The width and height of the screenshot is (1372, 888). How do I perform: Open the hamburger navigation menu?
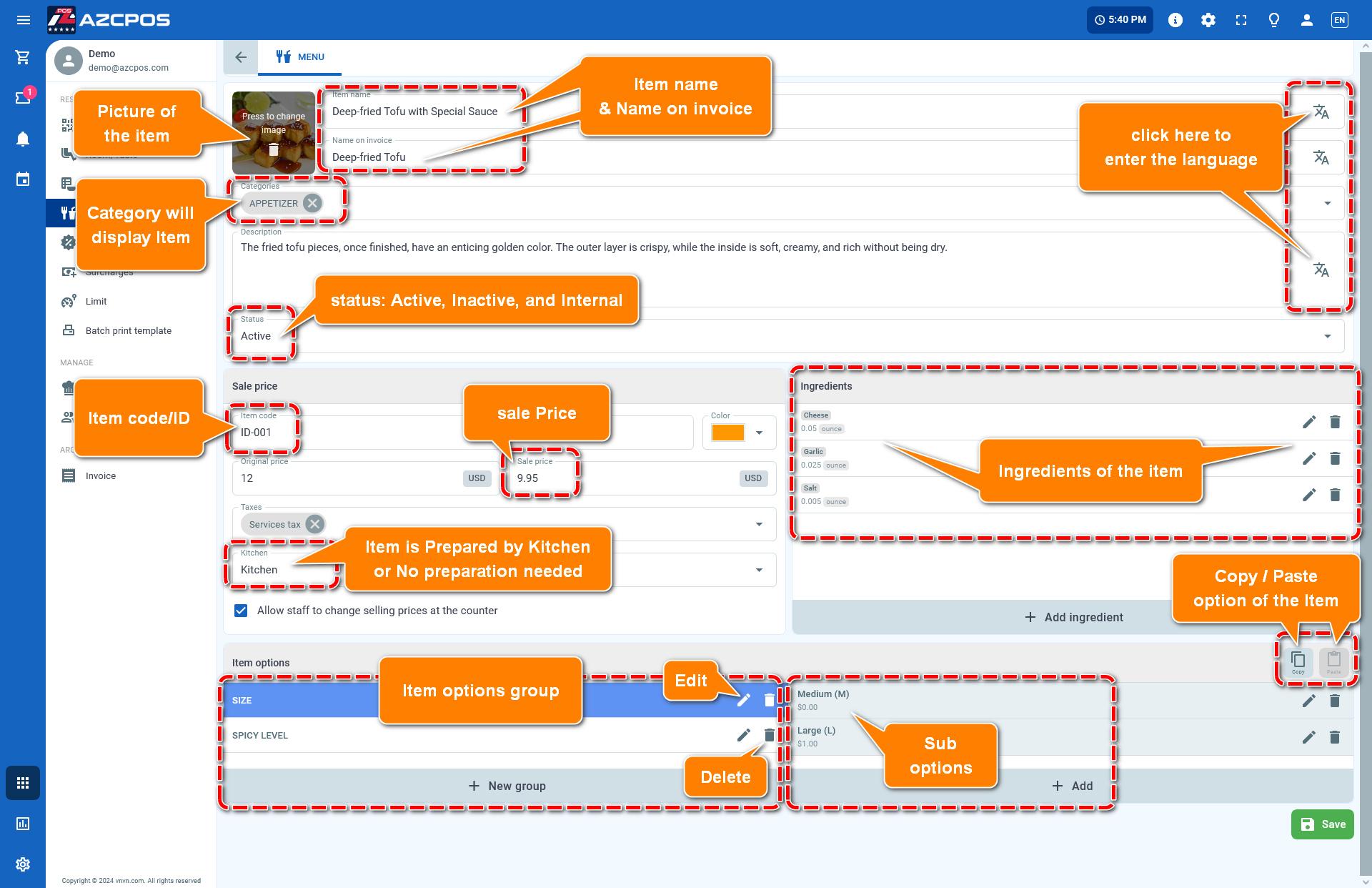(x=23, y=20)
